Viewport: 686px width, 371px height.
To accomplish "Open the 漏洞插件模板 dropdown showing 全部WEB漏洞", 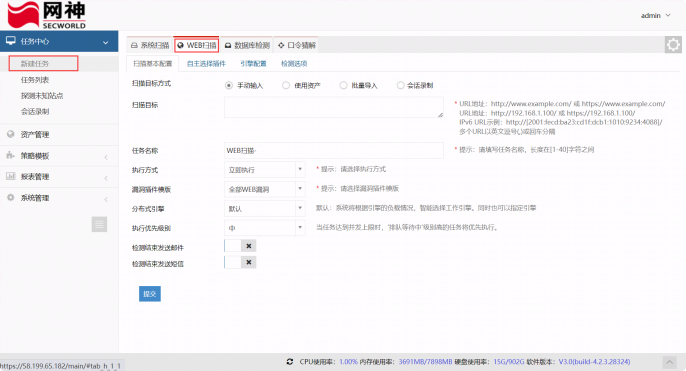I will pyautogui.click(x=264, y=189).
